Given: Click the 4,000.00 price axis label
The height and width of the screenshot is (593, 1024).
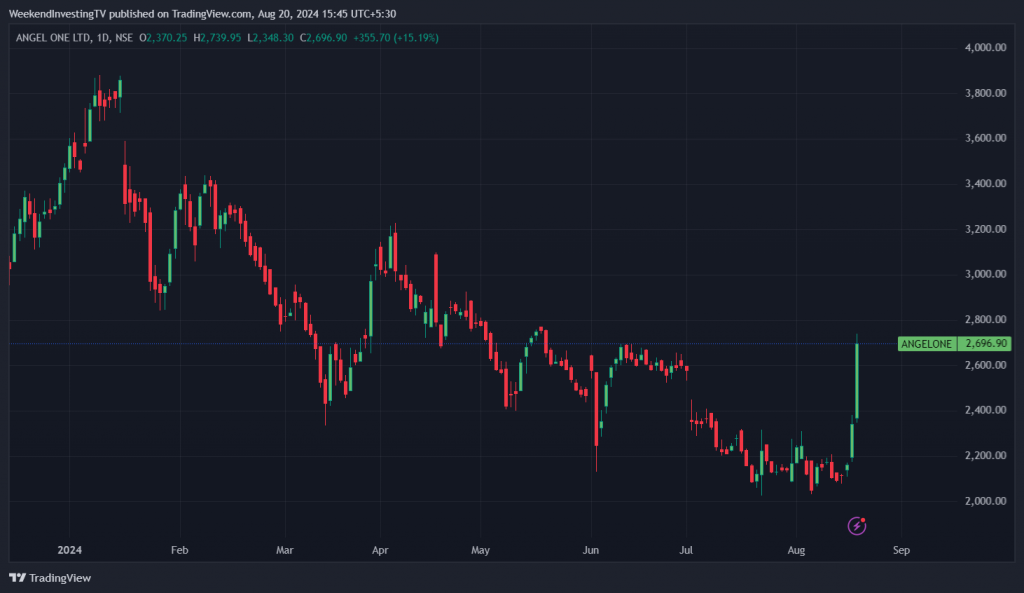Looking at the screenshot, I should pyautogui.click(x=985, y=48).
